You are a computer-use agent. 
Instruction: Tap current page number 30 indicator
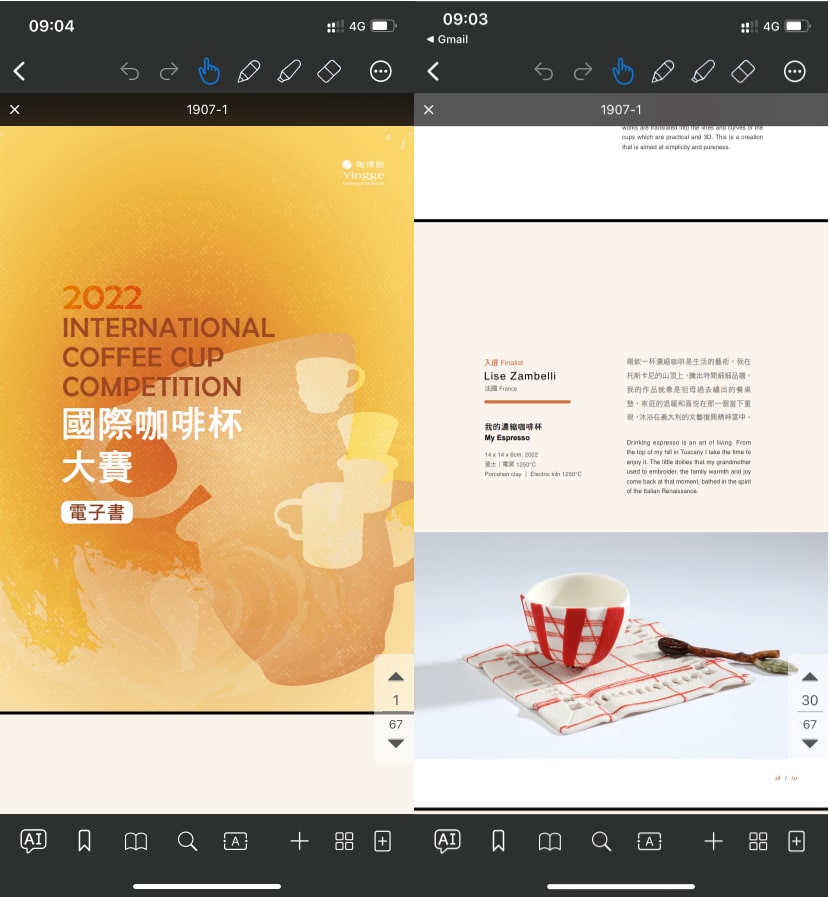click(810, 700)
